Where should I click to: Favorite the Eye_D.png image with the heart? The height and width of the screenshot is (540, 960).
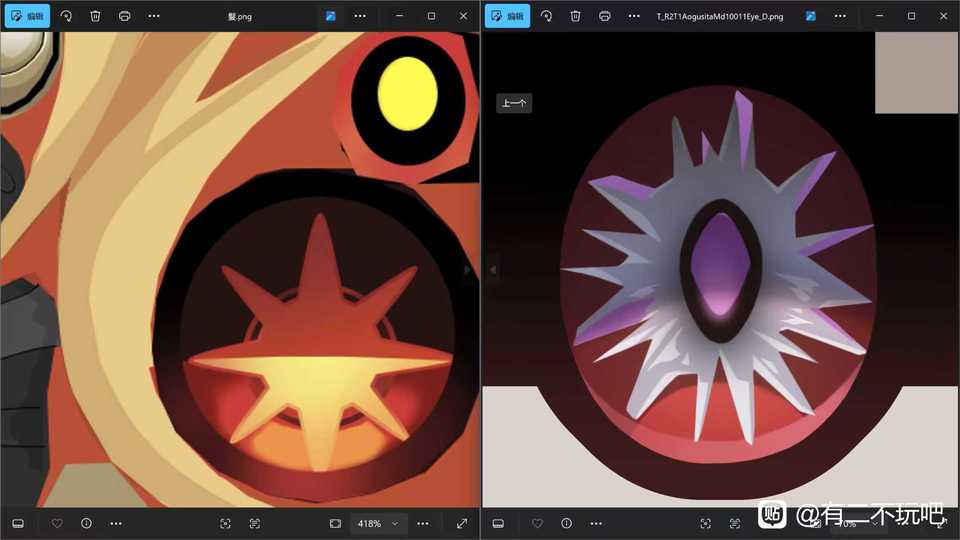pyautogui.click(x=537, y=523)
